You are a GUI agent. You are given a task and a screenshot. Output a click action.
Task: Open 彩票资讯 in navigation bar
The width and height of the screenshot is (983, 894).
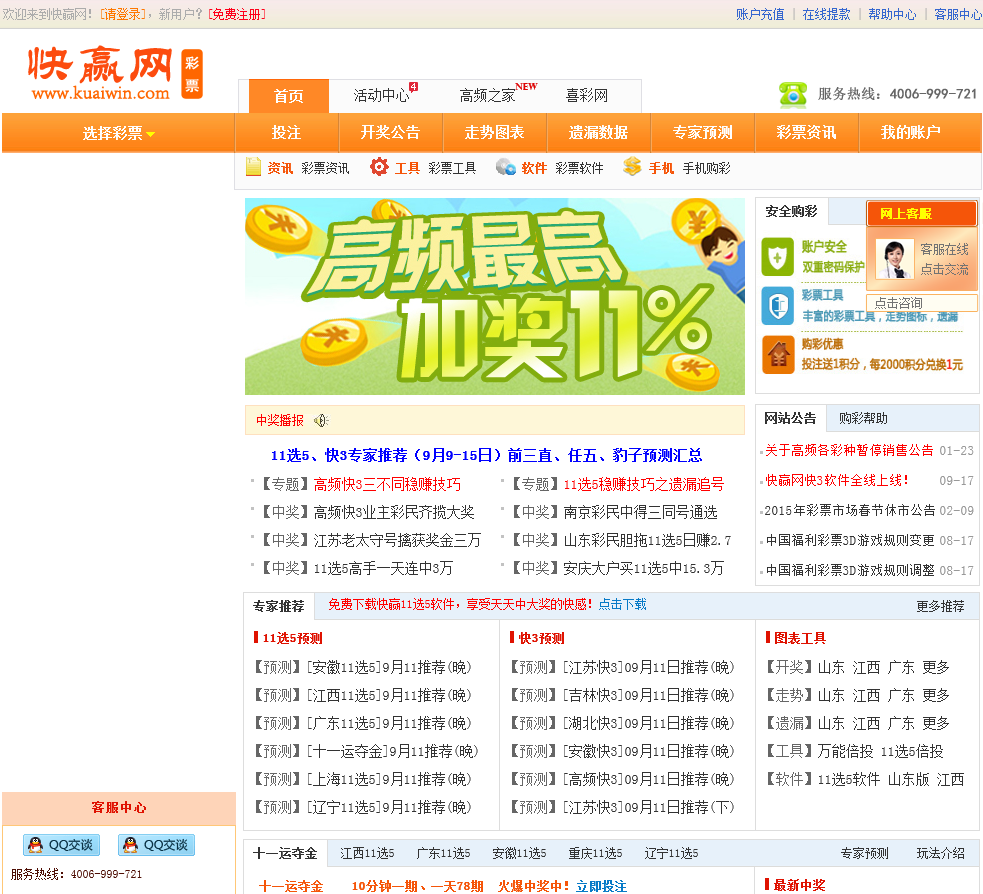807,132
